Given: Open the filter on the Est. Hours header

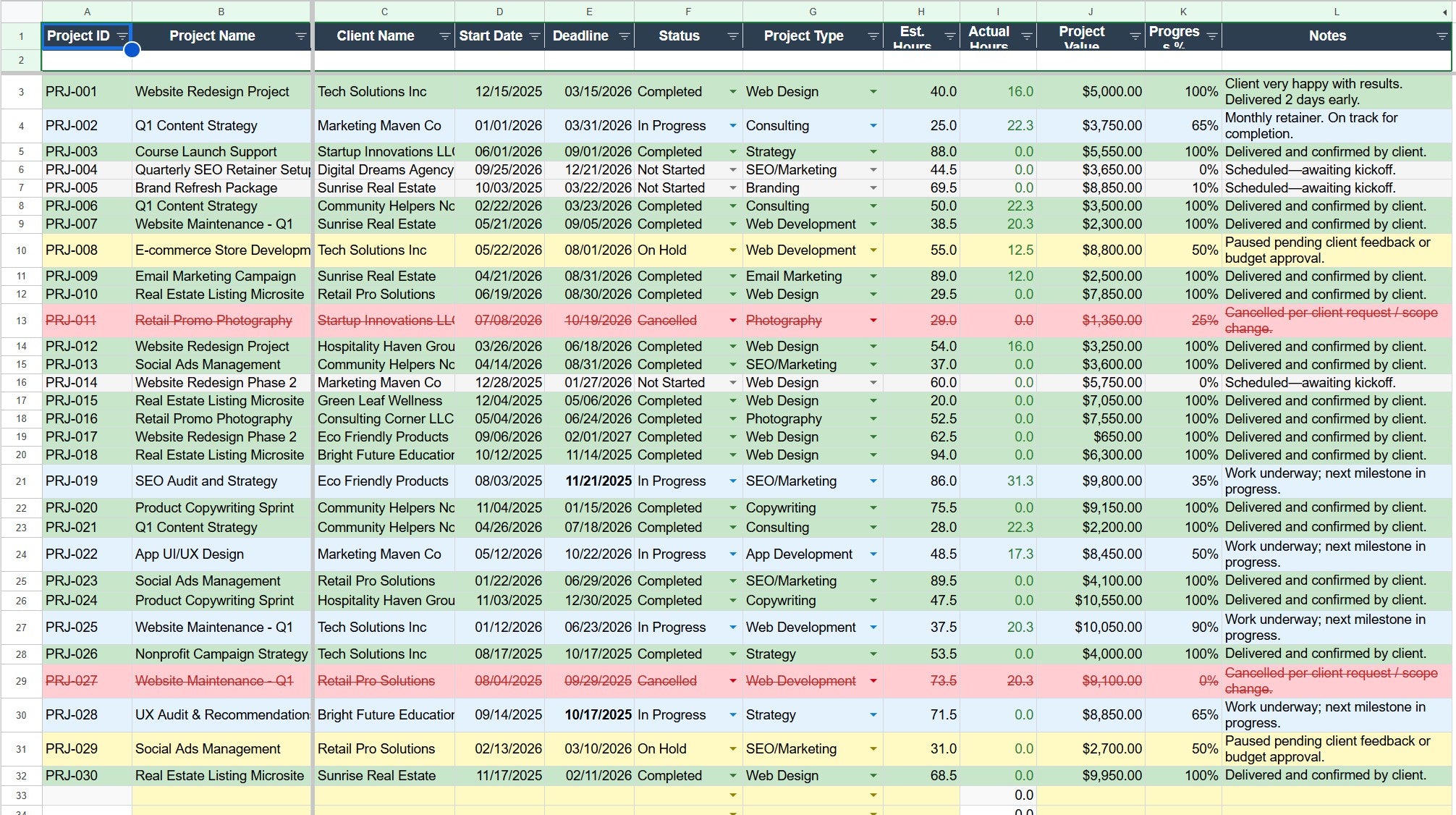Looking at the screenshot, I should tap(949, 35).
